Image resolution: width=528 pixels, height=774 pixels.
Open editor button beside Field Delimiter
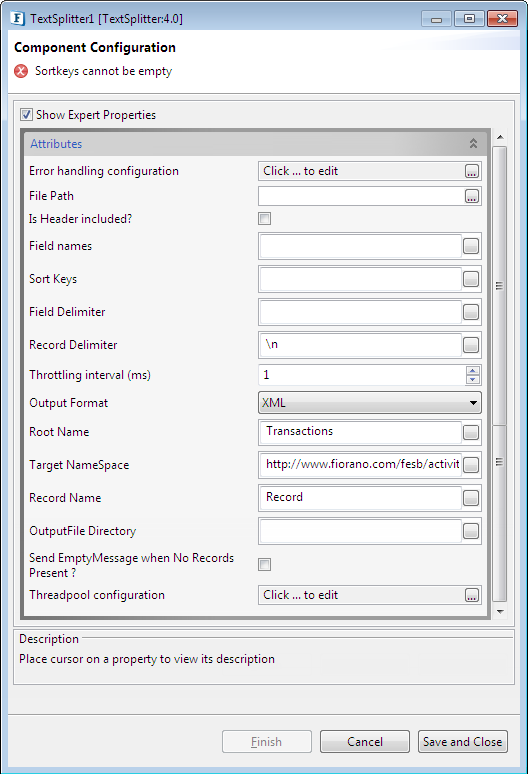click(471, 312)
